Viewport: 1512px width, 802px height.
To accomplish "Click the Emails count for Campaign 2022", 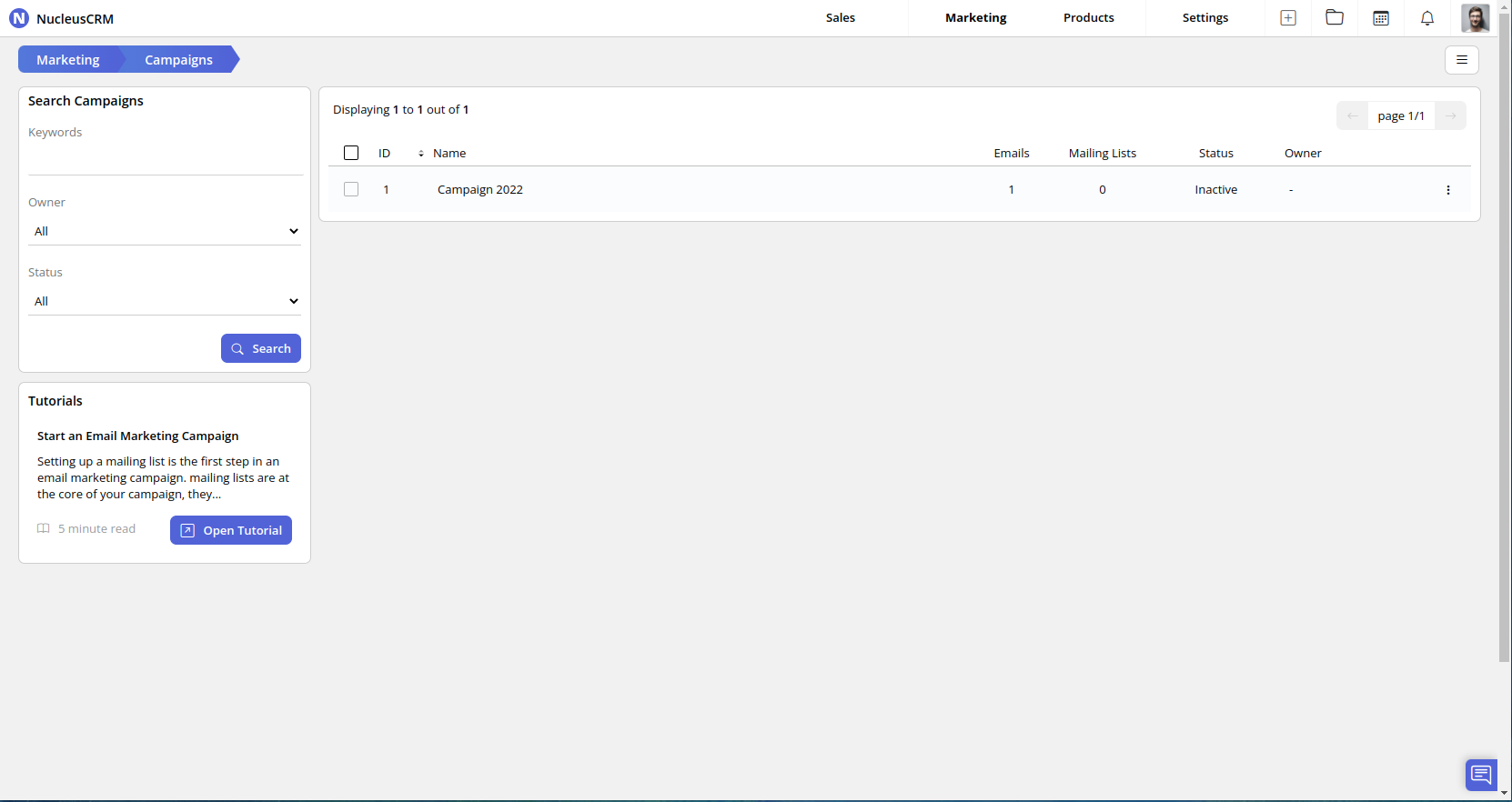I will [x=1011, y=190].
